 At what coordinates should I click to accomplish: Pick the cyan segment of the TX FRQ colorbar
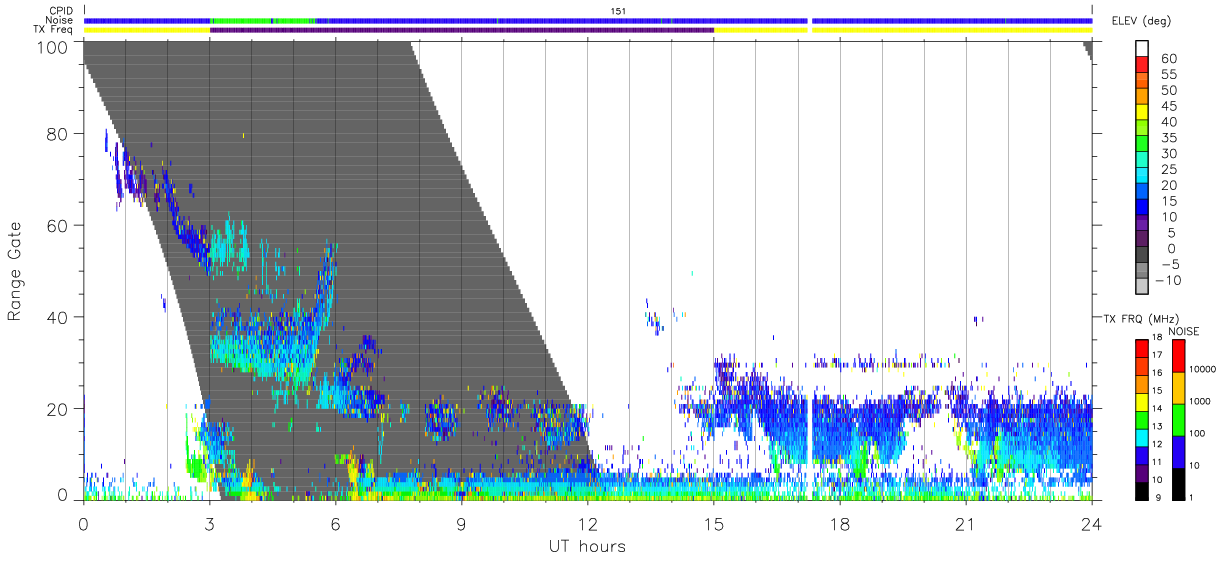click(x=1141, y=436)
